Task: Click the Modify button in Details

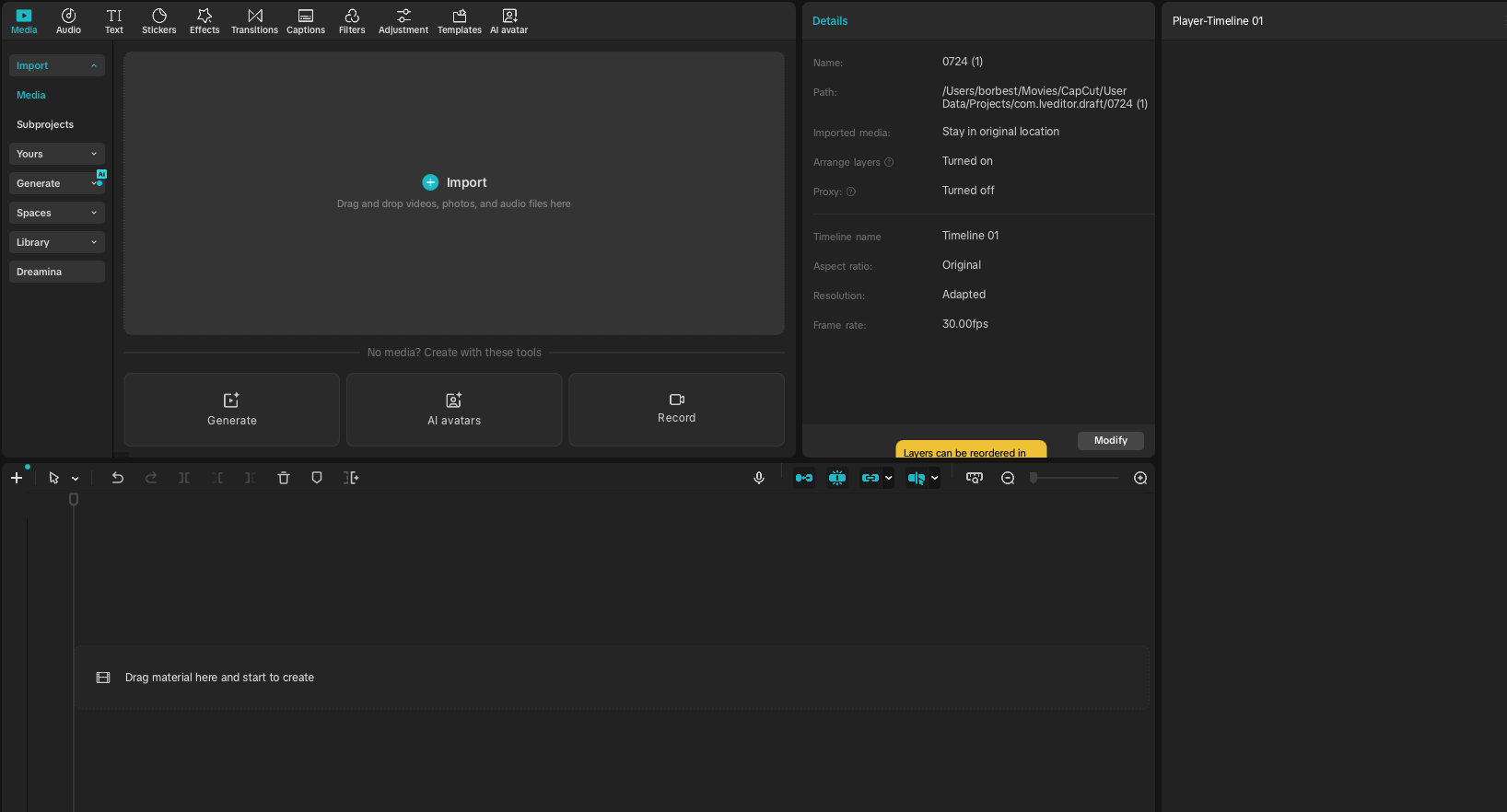Action: click(1111, 440)
